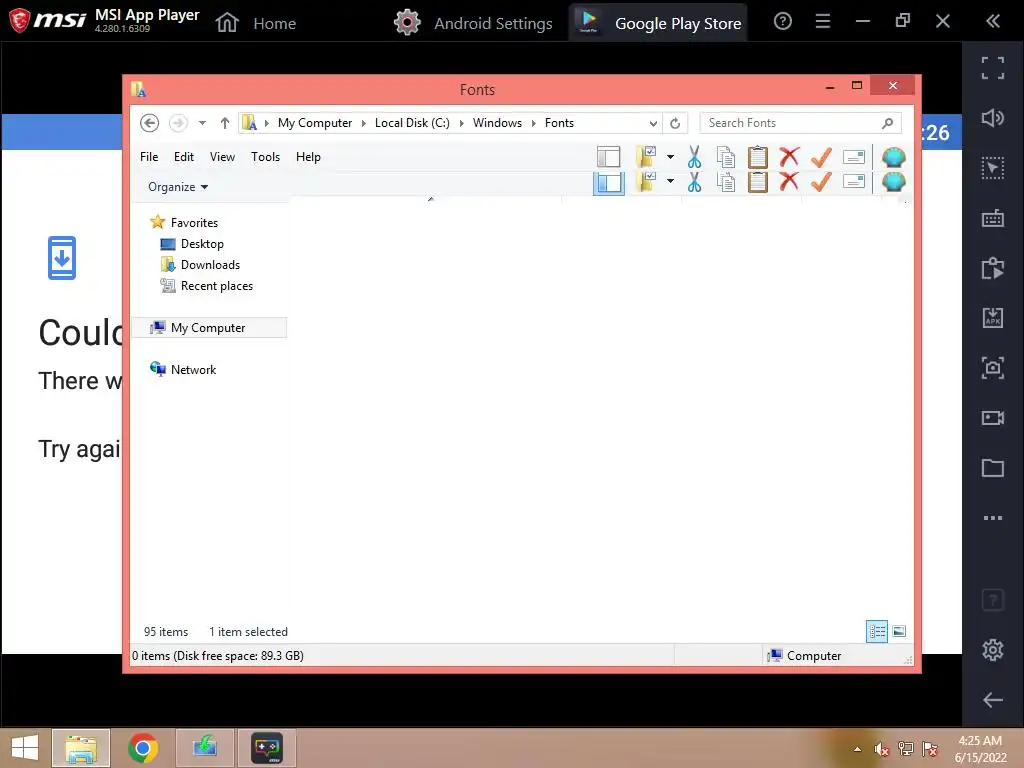Image resolution: width=1024 pixels, height=768 pixels.
Task: Click orange checkmark icon in lower toolbar row
Action: pos(821,182)
